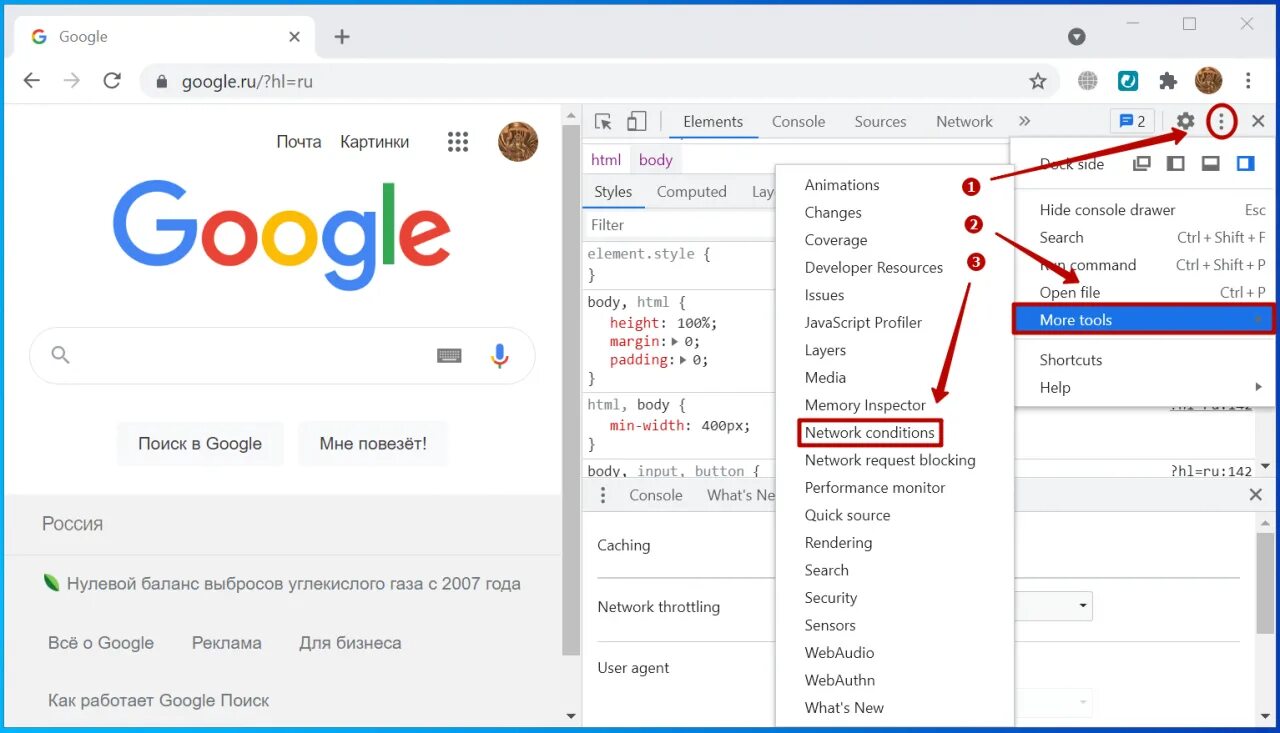The image size is (1280, 733).
Task: Open the Network throttling dropdown
Action: point(1053,606)
